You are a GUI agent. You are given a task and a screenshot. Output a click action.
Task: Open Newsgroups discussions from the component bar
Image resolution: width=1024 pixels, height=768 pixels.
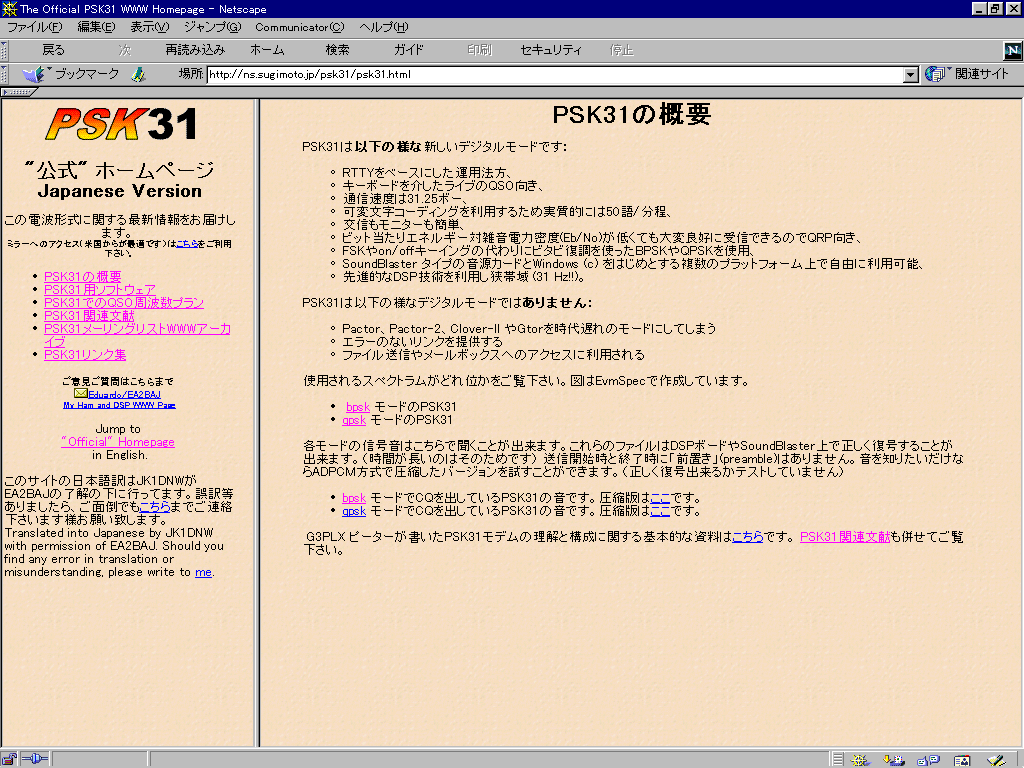click(x=927, y=760)
